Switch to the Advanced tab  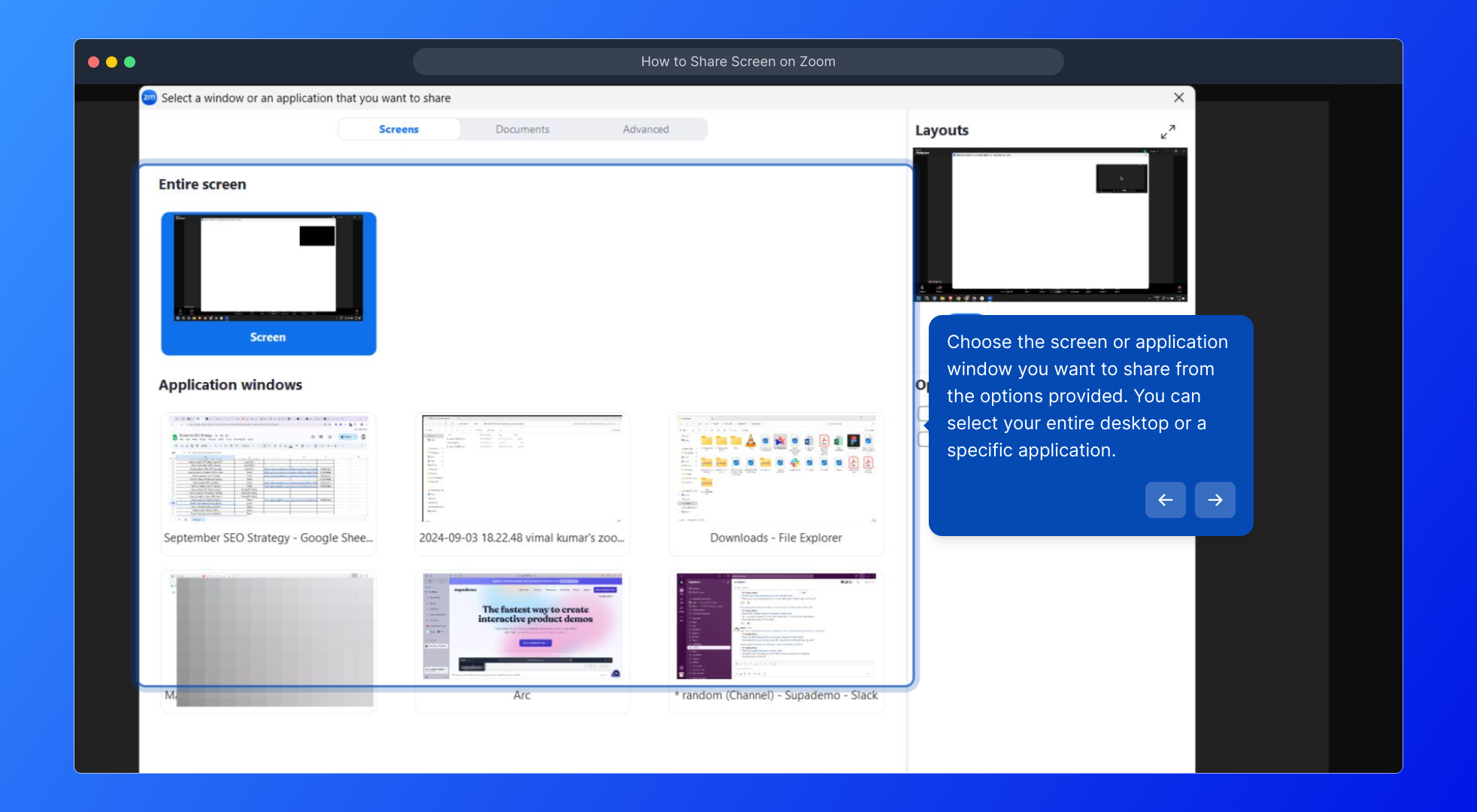point(645,129)
